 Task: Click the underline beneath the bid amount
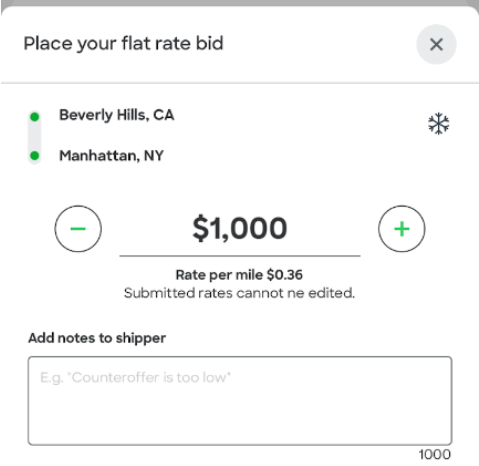click(240, 256)
